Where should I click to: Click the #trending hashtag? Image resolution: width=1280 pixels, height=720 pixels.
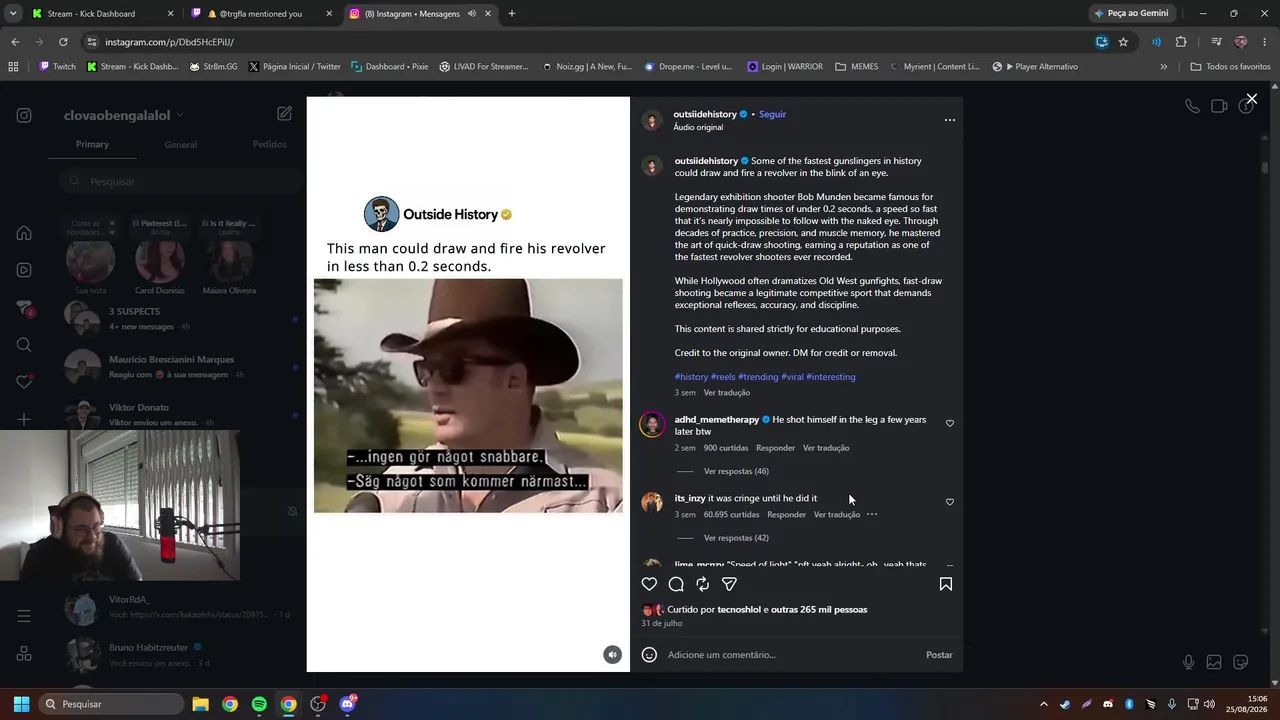coord(758,377)
